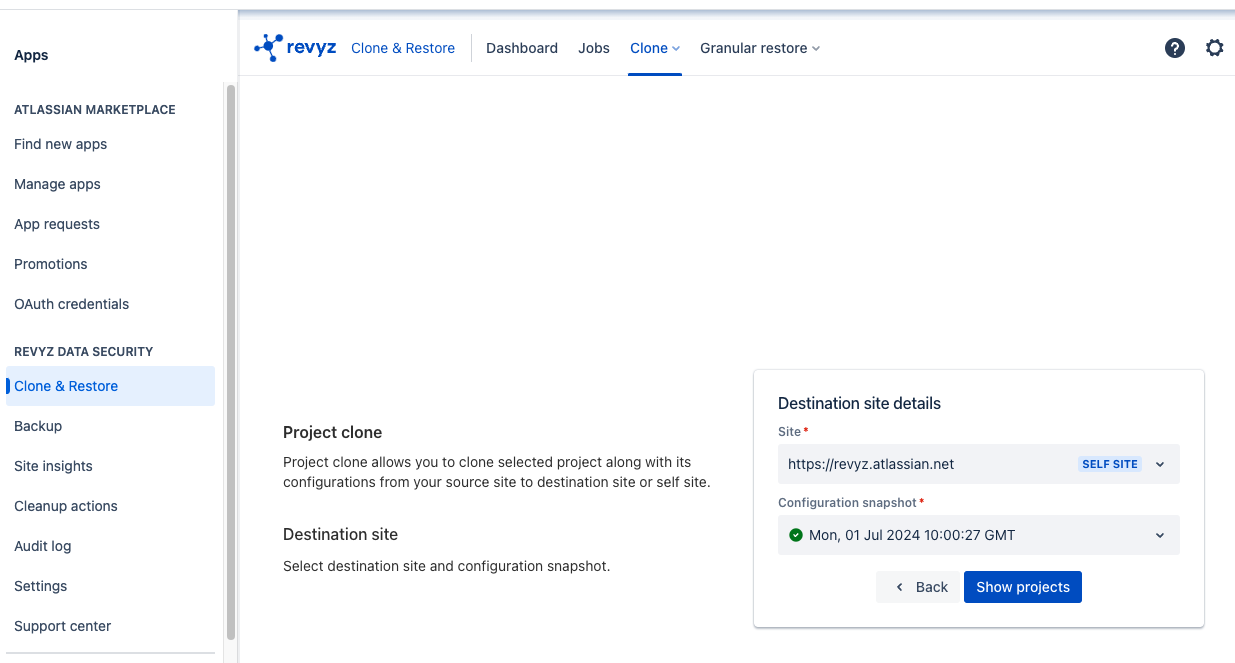The image size is (1235, 663).
Task: Click the sidebar vertical scrollbar
Action: (231, 360)
